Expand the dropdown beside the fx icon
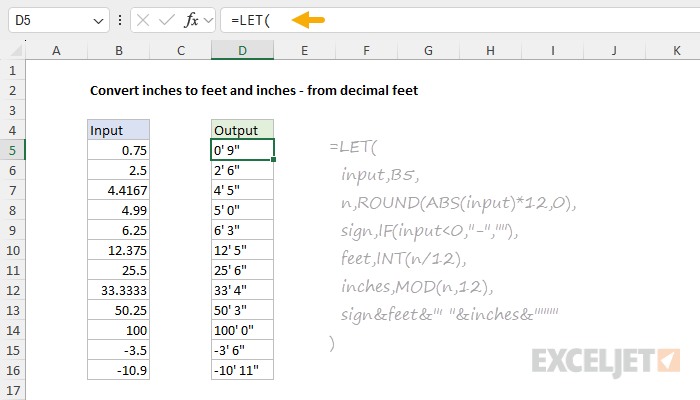 click(x=208, y=21)
